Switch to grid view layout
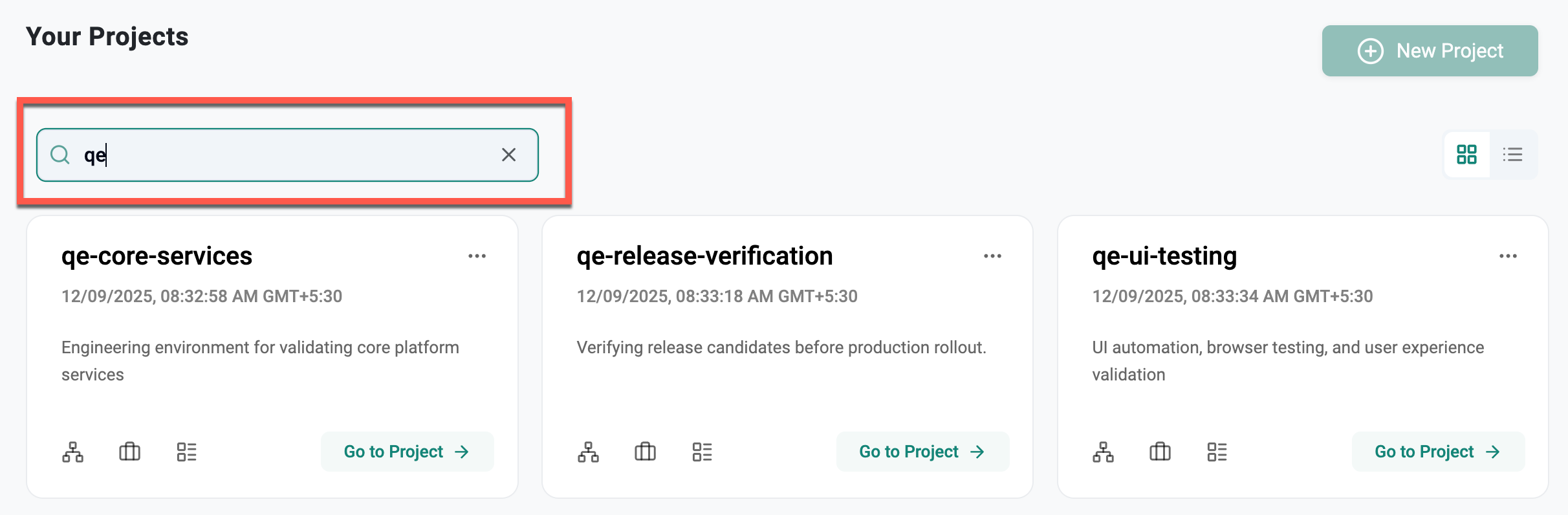 [x=1466, y=155]
